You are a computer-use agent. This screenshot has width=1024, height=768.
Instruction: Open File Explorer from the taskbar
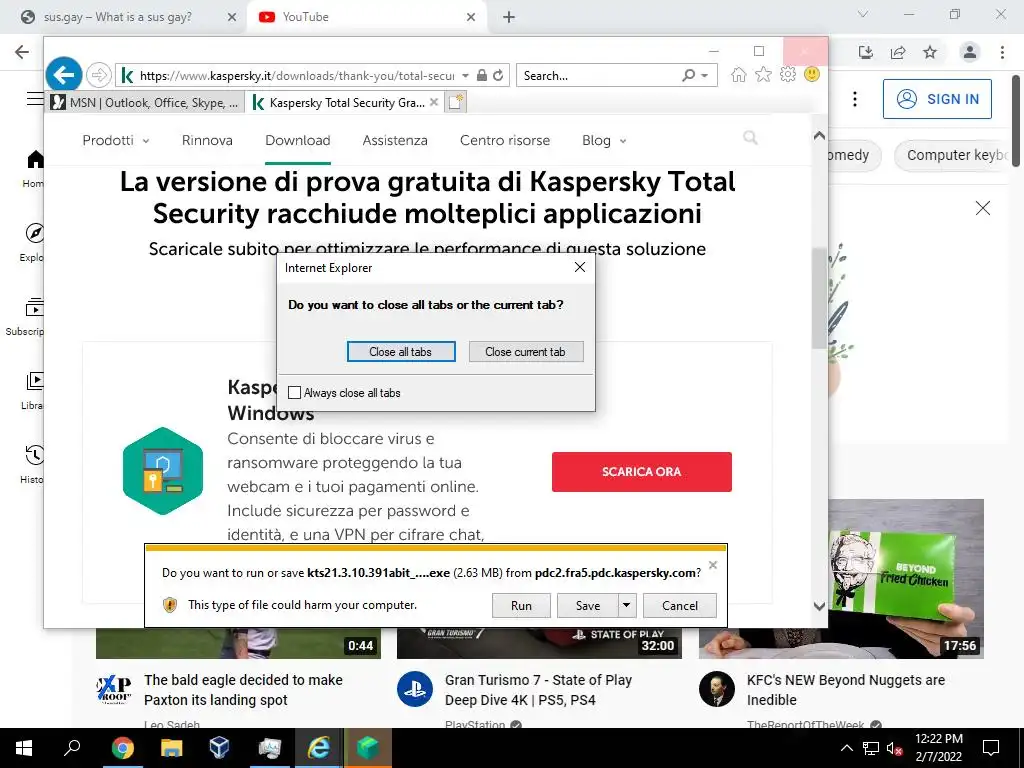point(172,748)
